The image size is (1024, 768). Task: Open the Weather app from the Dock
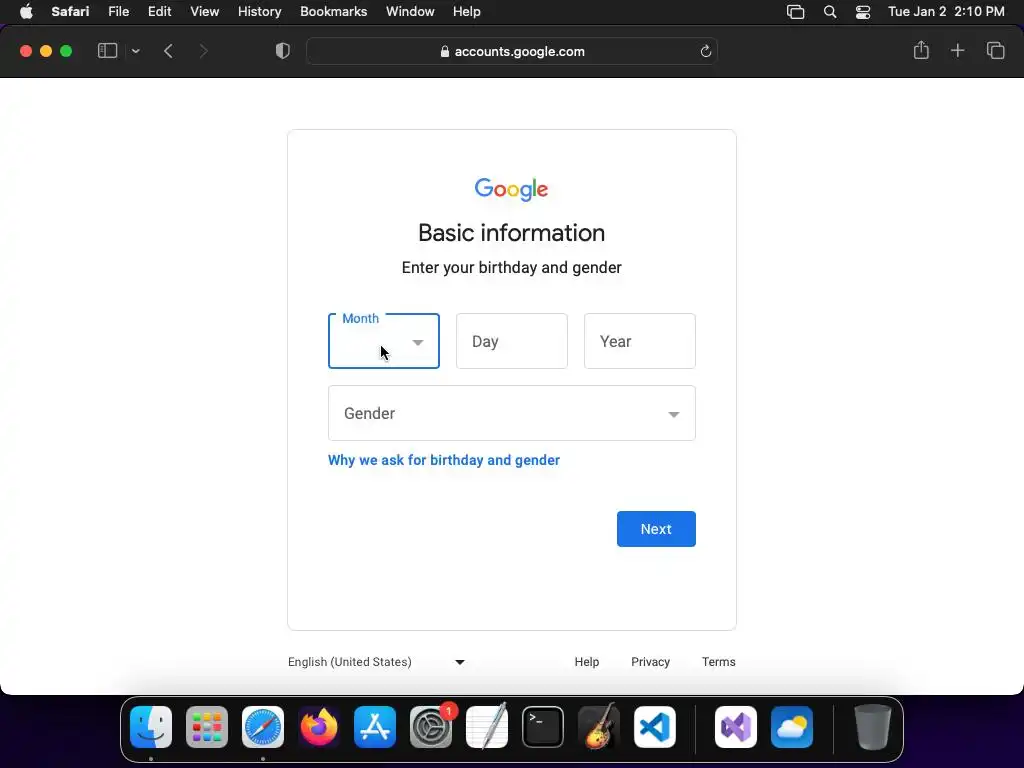coord(792,727)
